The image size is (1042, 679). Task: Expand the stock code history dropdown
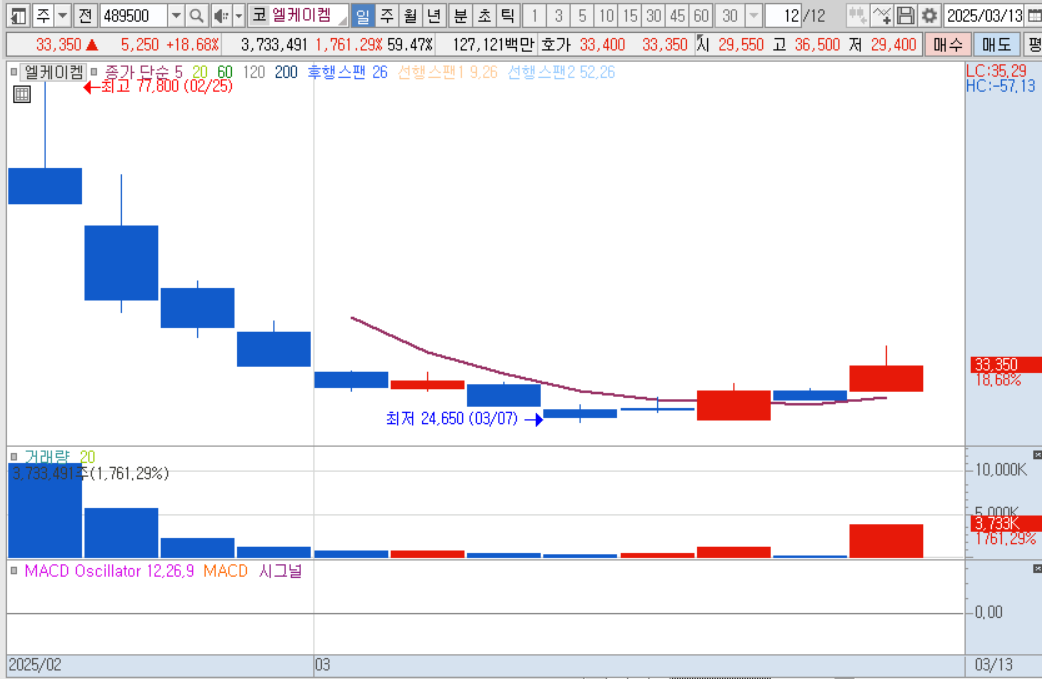tap(176, 15)
